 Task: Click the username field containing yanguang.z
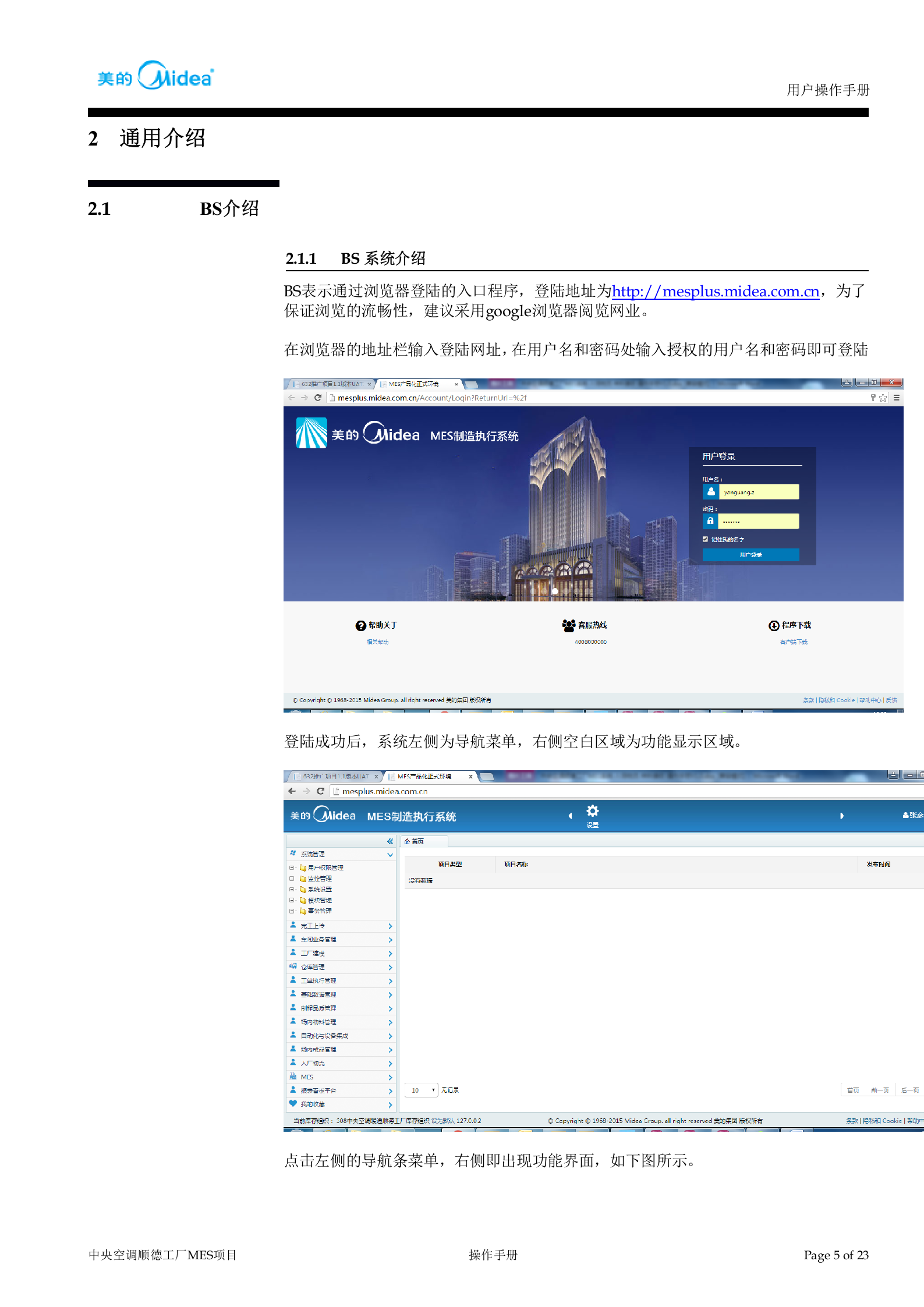pos(758,492)
